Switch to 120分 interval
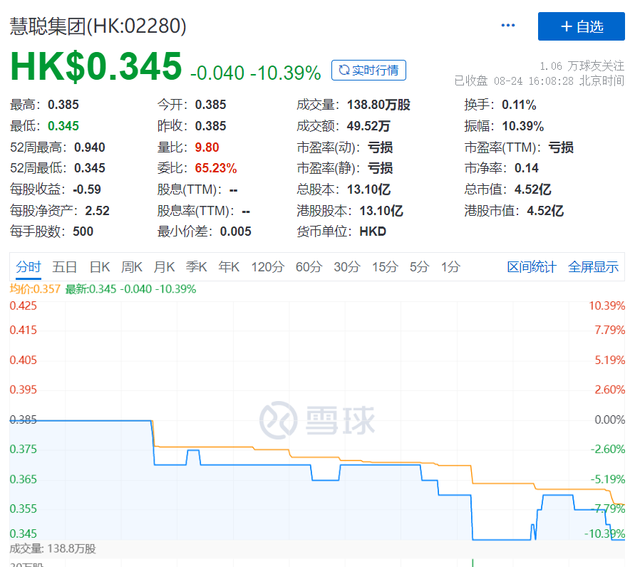 coord(268,267)
